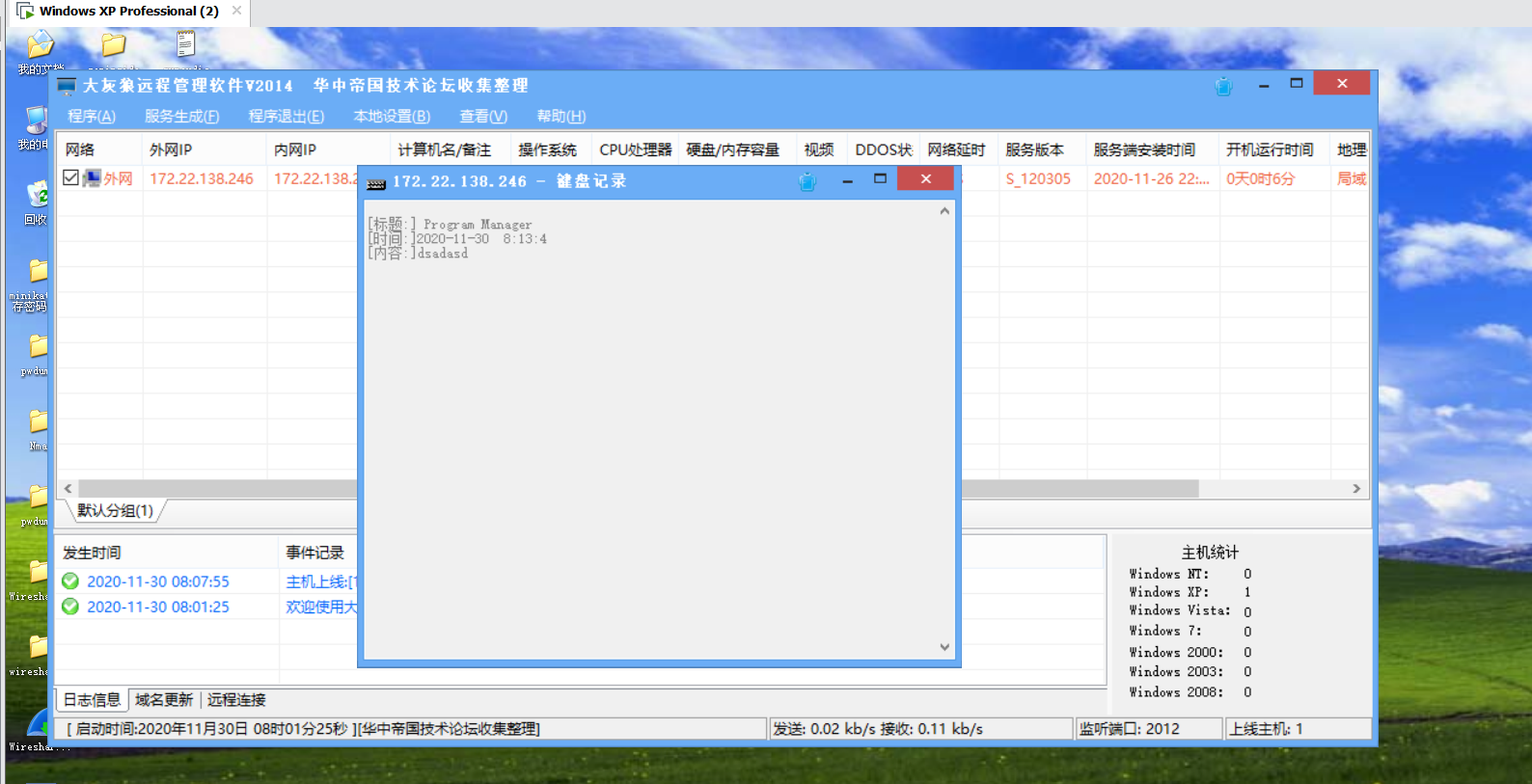
Task: Click keylogger window scroll up arrow
Action: [x=944, y=211]
